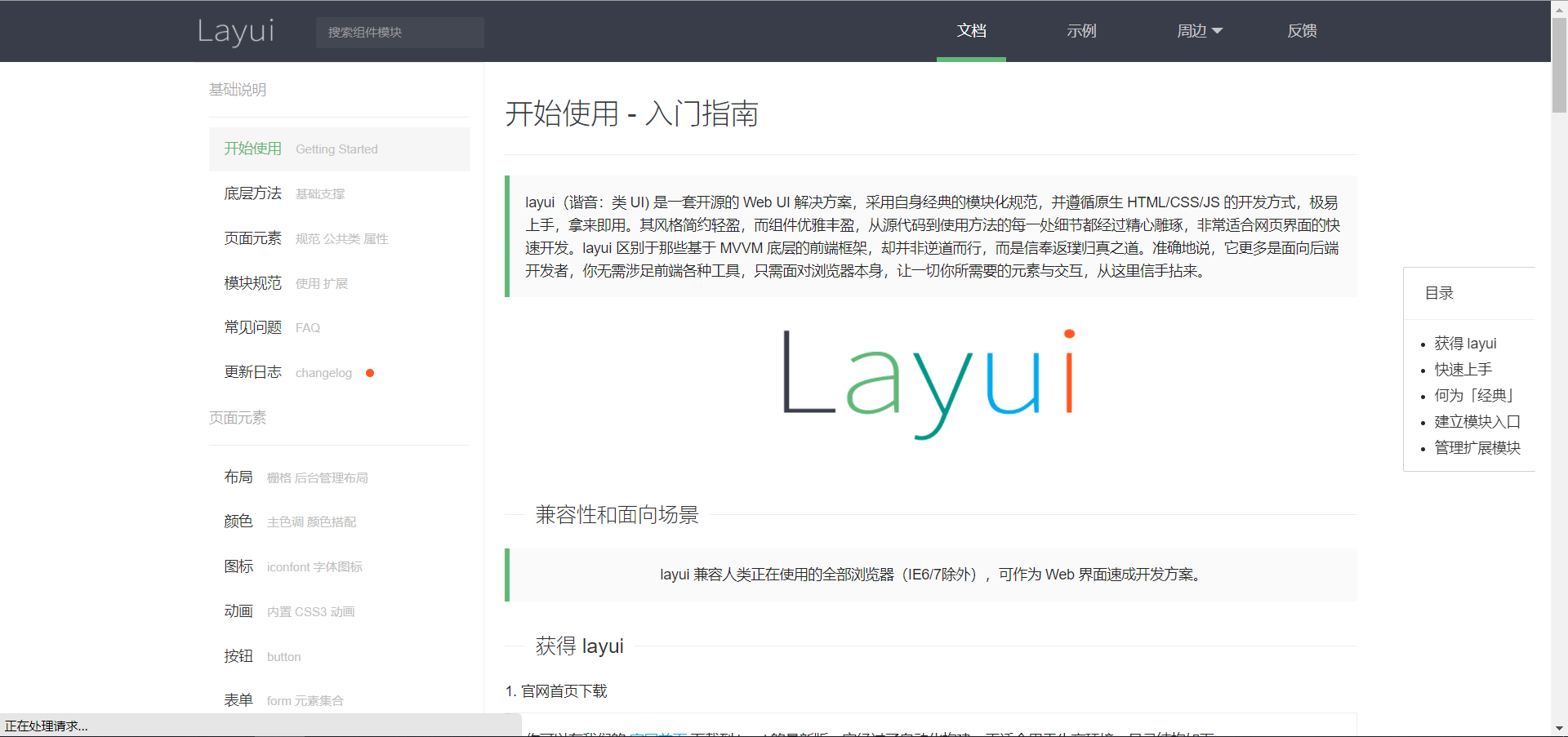The height and width of the screenshot is (737, 1568).
Task: Open 动画 内置 CSS3 动画 sidebar item
Action: pos(340,611)
